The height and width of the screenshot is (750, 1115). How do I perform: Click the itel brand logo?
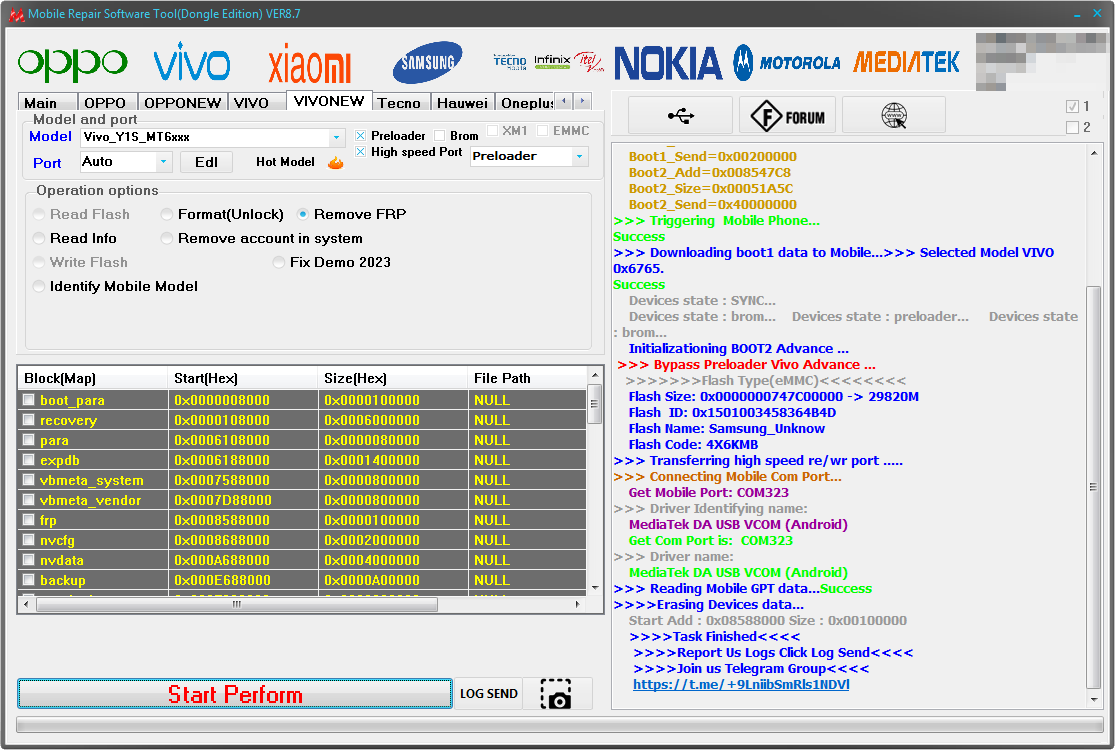(x=589, y=62)
